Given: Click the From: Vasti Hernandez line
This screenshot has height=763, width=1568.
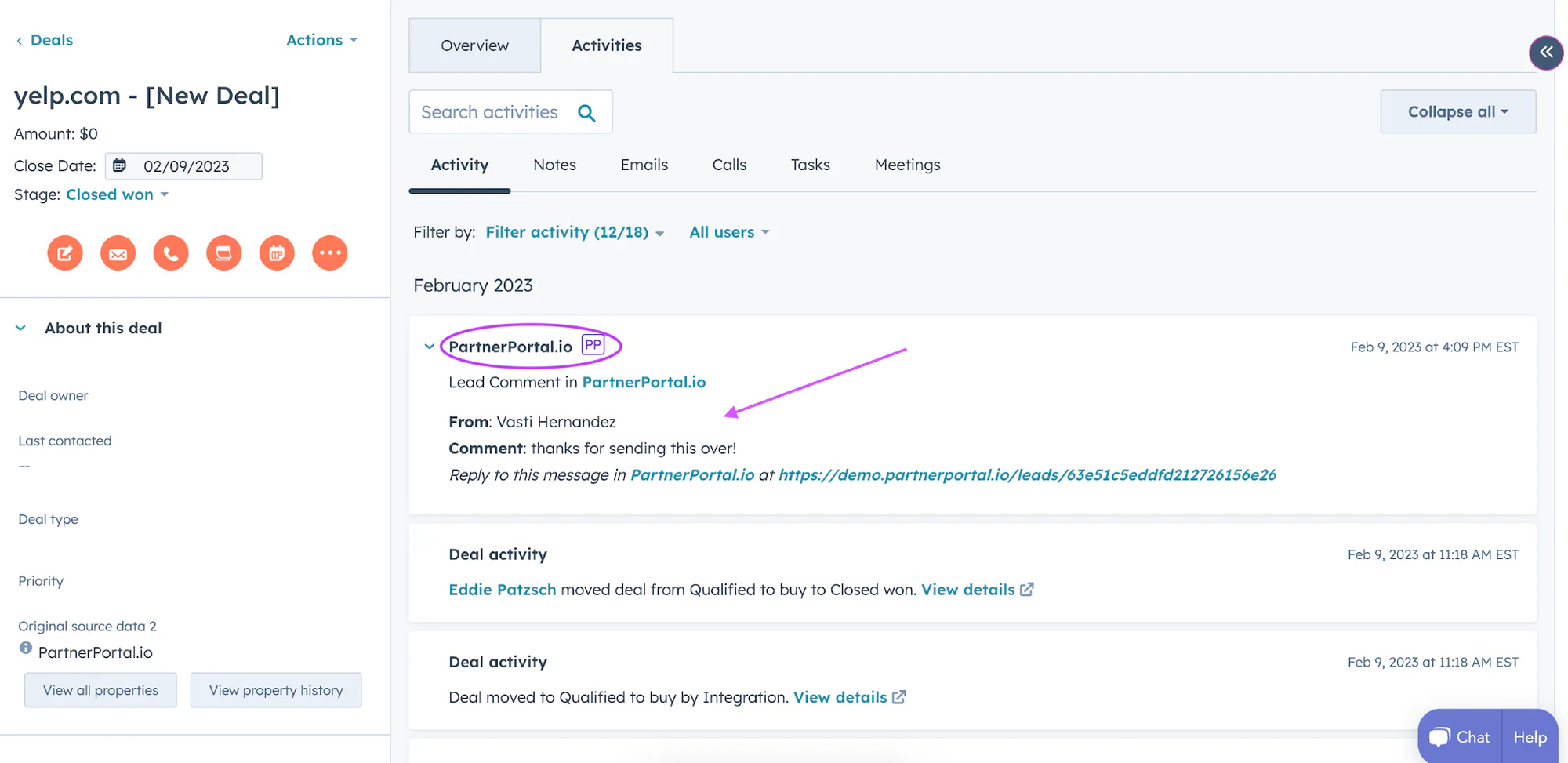Looking at the screenshot, I should 532,422.
